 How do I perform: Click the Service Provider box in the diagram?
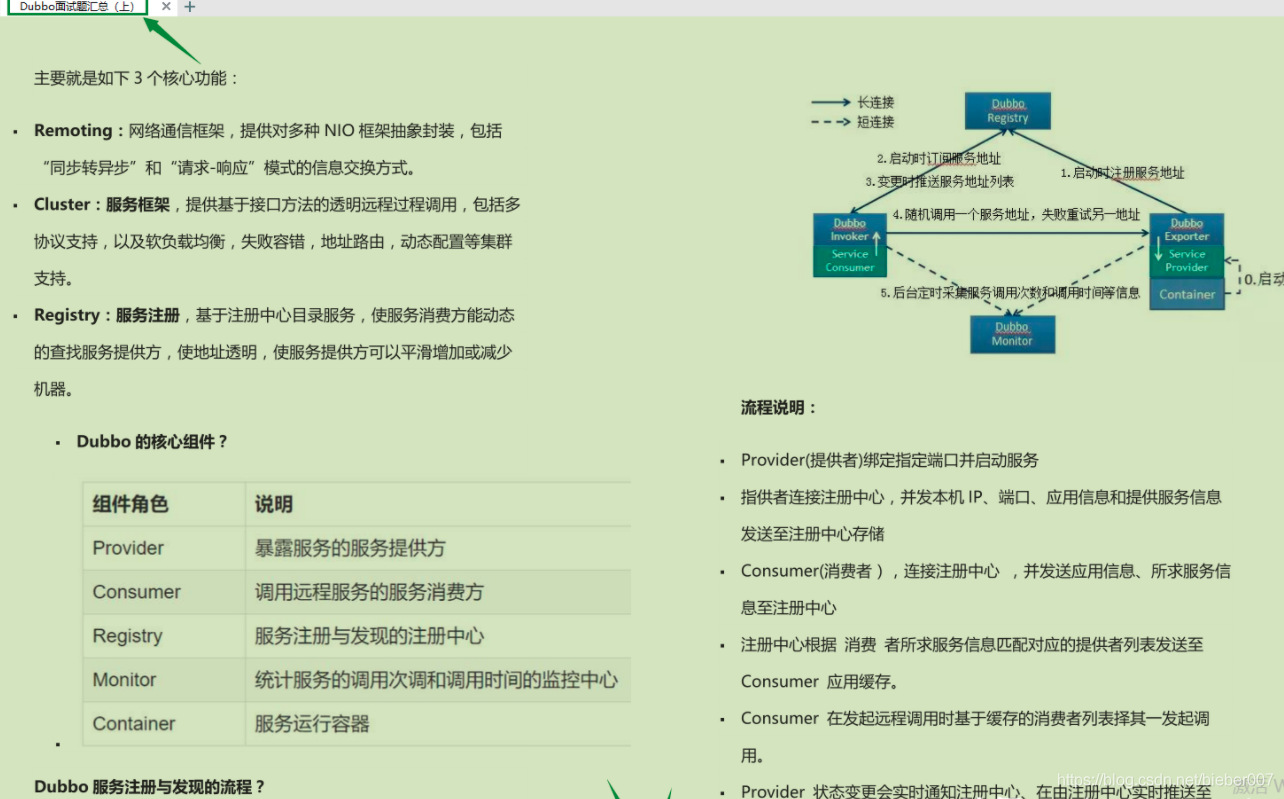click(x=1187, y=261)
